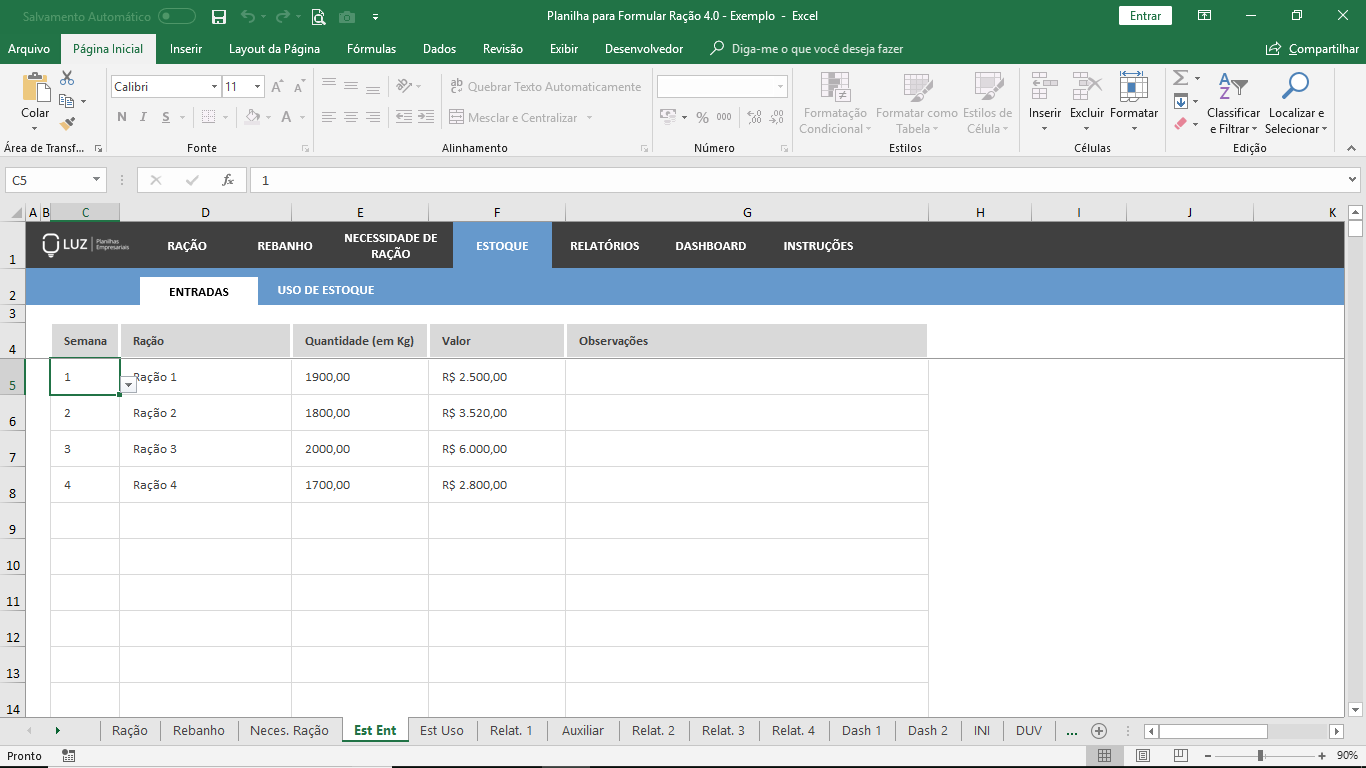The height and width of the screenshot is (768, 1366).
Task: Expand the formula bar
Action: (x=1353, y=180)
